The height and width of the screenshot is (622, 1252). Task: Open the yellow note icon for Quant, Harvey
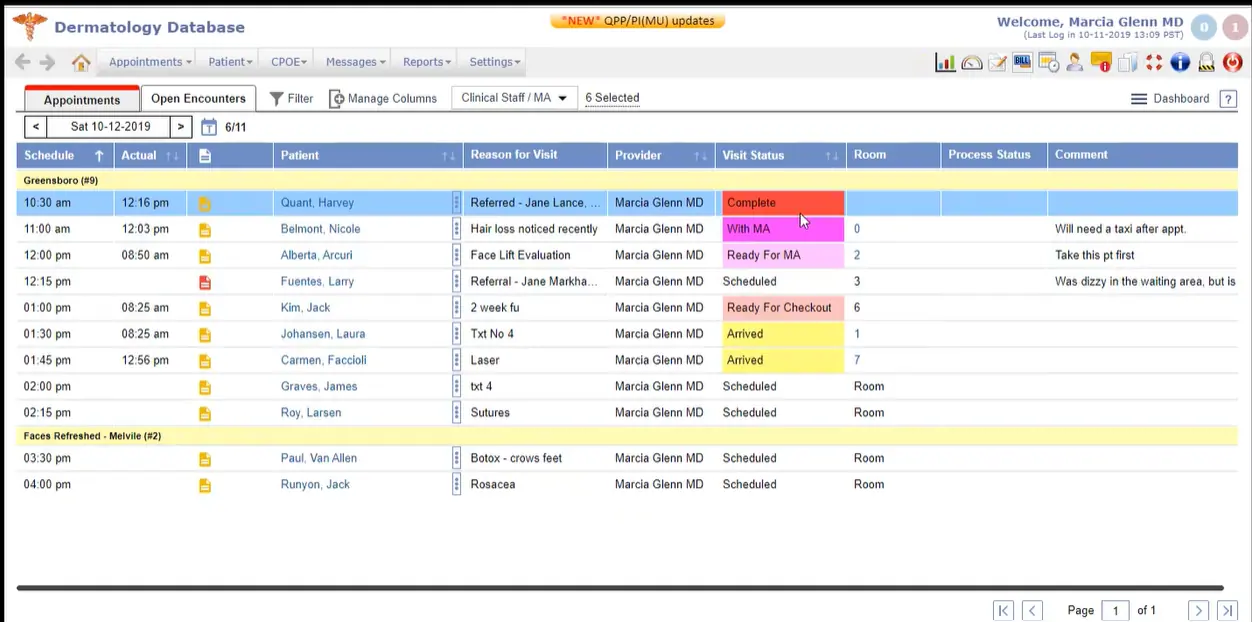(204, 202)
